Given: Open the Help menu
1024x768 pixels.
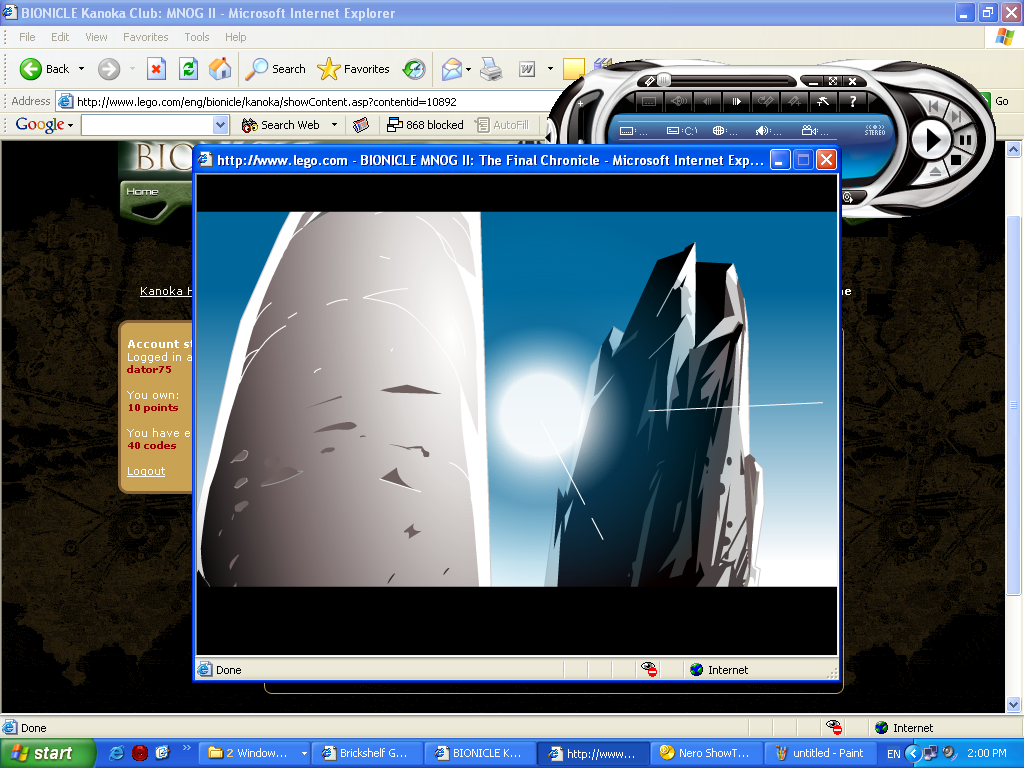Looking at the screenshot, I should 236,37.
